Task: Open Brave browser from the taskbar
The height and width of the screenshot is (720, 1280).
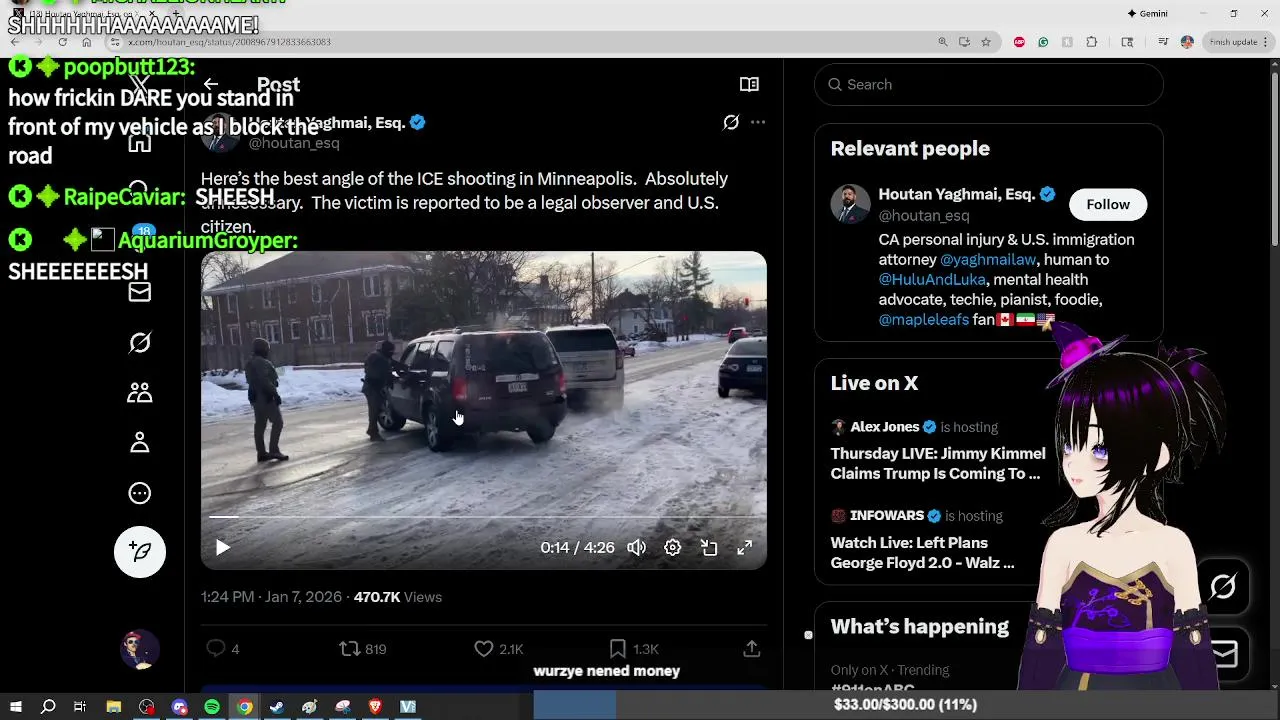Action: tap(375, 707)
